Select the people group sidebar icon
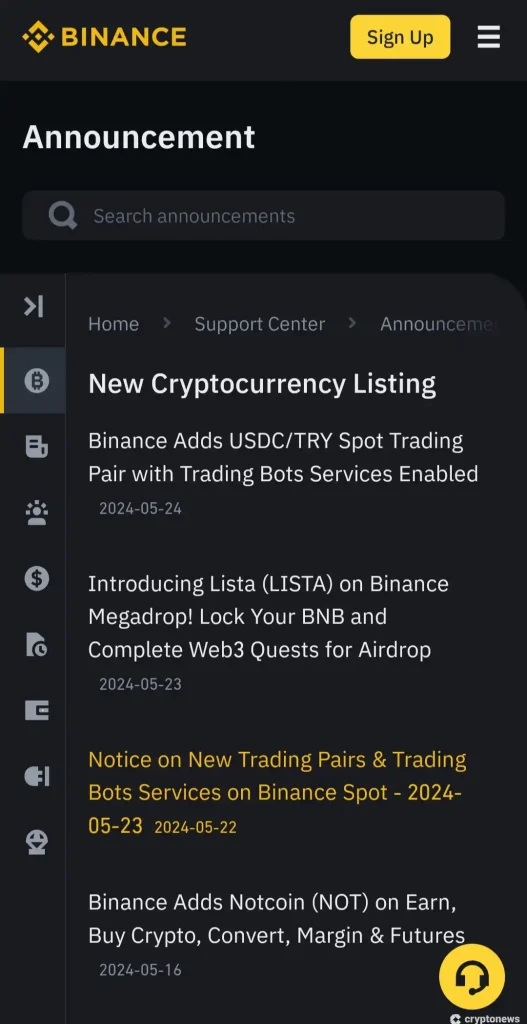Screen dimensions: 527x1024 click(x=37, y=513)
